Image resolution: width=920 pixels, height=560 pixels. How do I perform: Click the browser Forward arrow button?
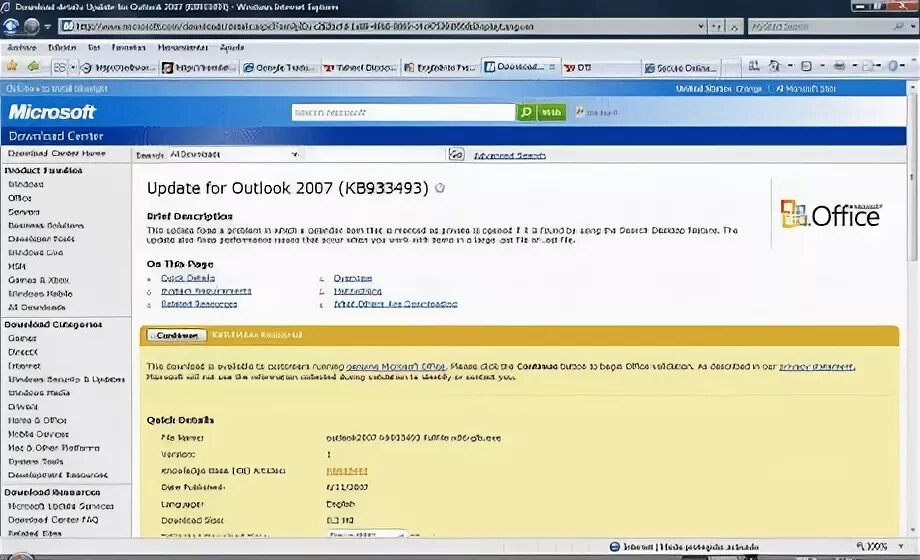click(32, 26)
